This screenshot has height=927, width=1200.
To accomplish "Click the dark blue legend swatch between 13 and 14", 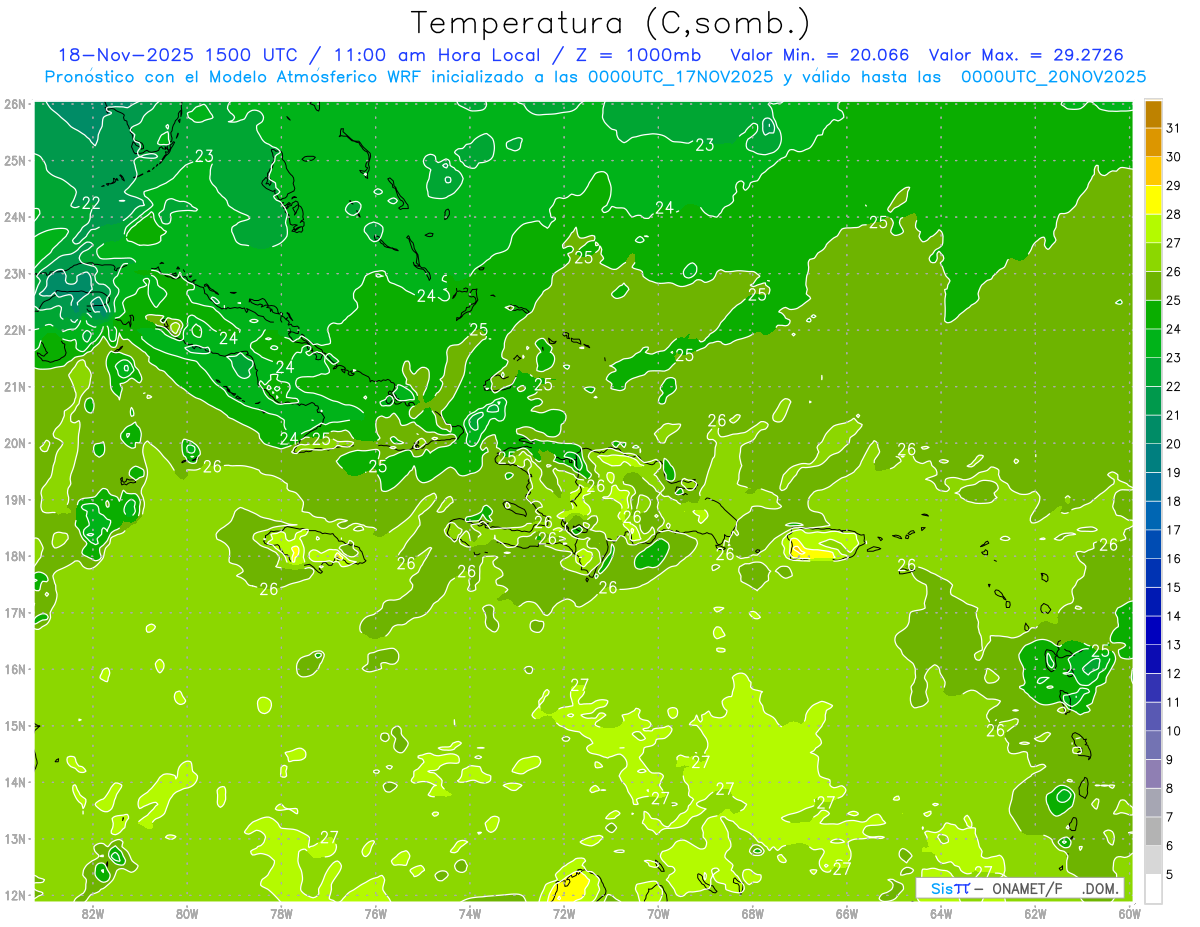I will [1153, 629].
